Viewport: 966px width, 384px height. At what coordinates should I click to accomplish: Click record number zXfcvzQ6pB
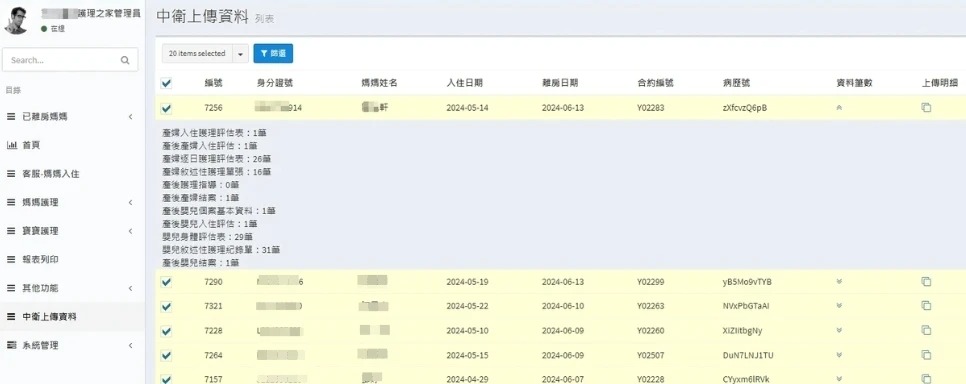[x=745, y=108]
